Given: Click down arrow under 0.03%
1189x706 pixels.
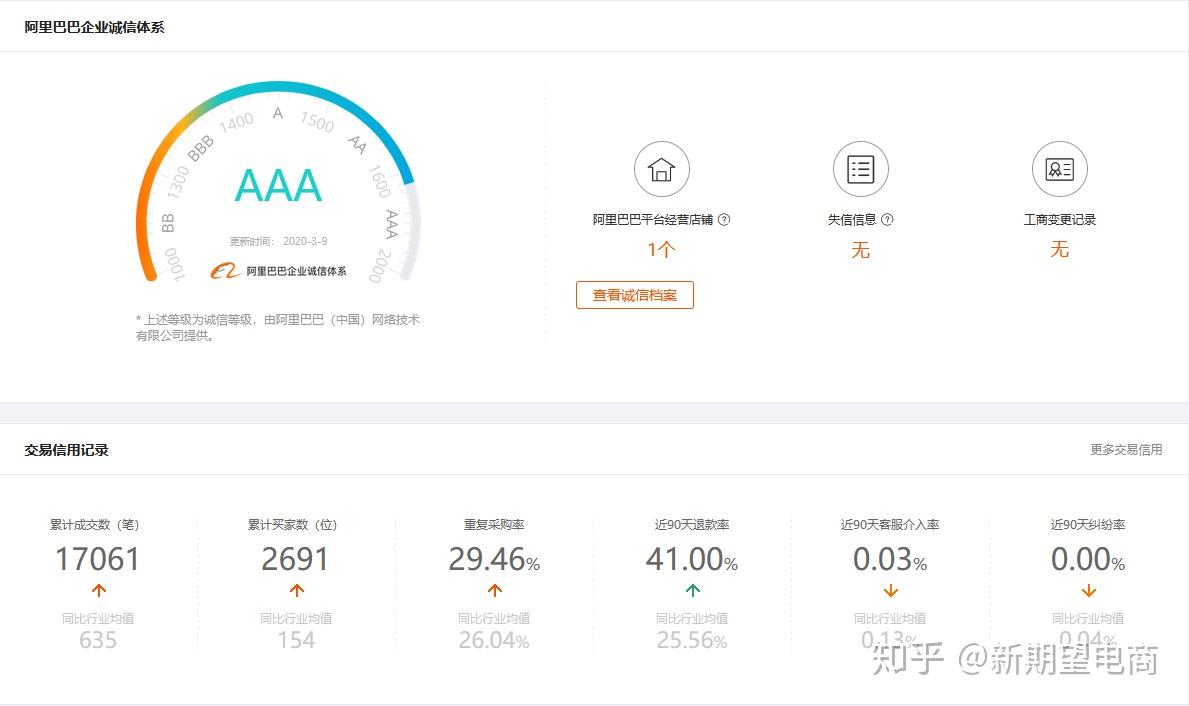Looking at the screenshot, I should point(890,590).
